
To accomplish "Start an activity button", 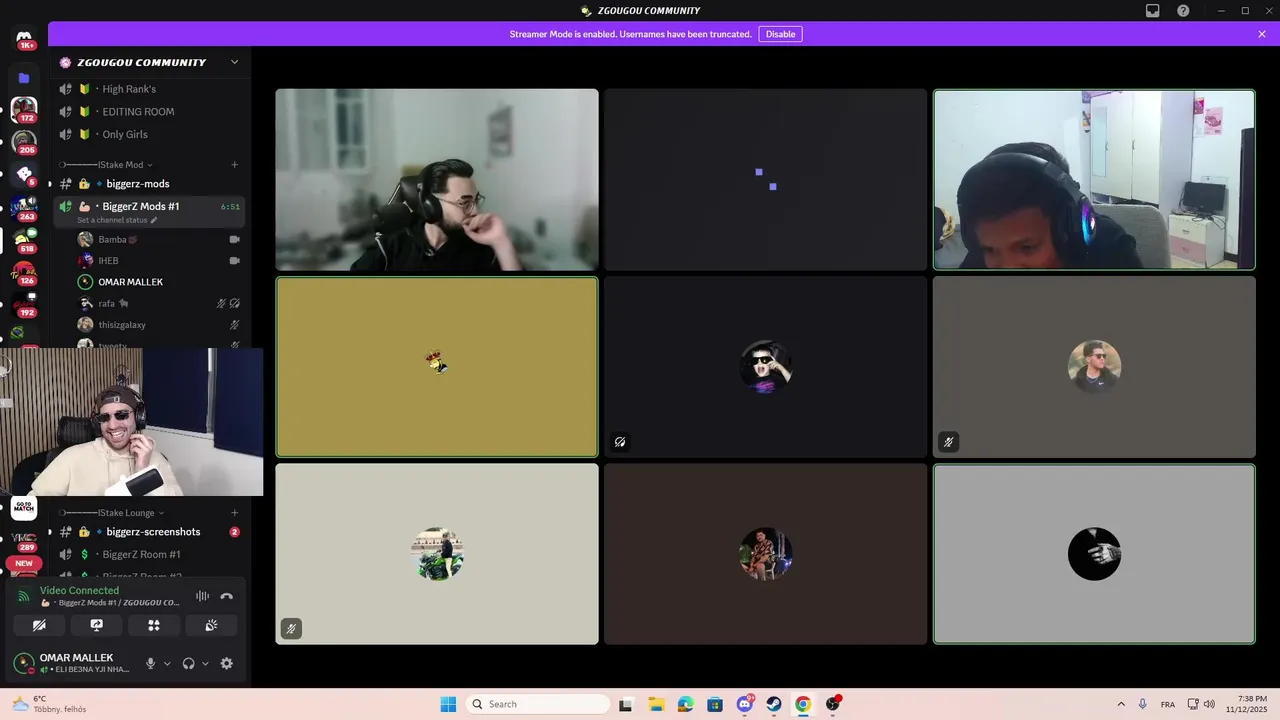I will point(154,625).
